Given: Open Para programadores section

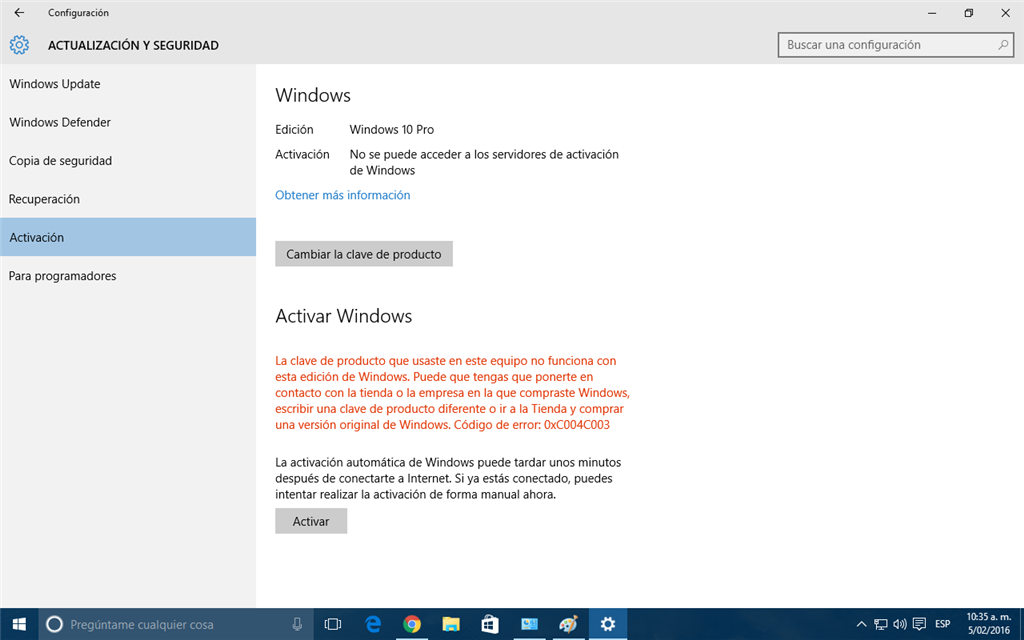Looking at the screenshot, I should click(x=128, y=276).
